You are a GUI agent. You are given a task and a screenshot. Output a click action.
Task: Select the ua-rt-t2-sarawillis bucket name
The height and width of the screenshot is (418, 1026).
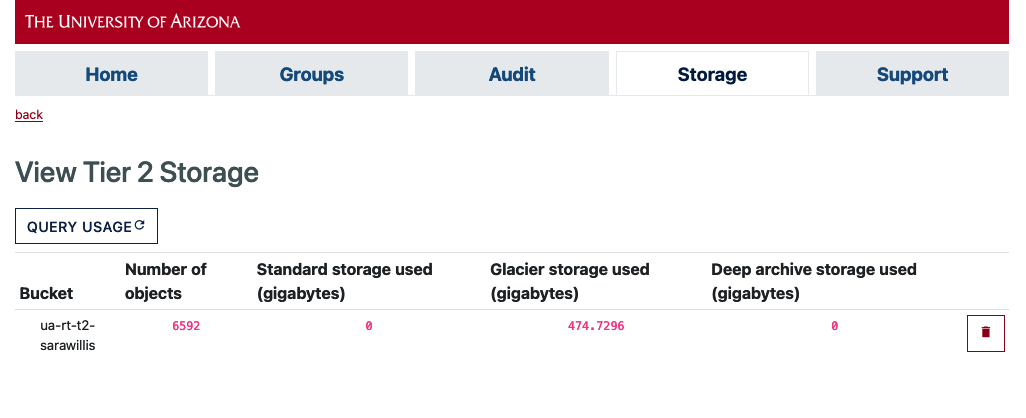pos(68,336)
